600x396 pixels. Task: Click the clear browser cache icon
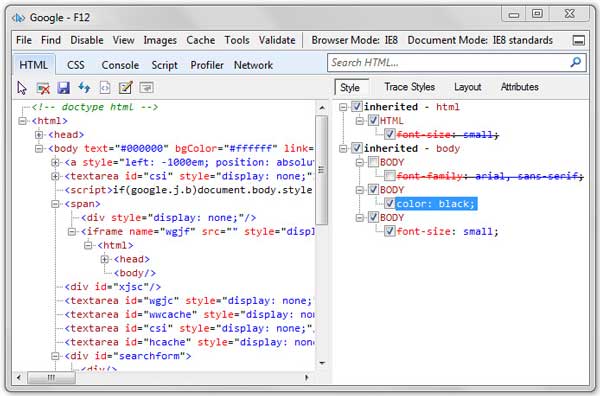(x=43, y=88)
